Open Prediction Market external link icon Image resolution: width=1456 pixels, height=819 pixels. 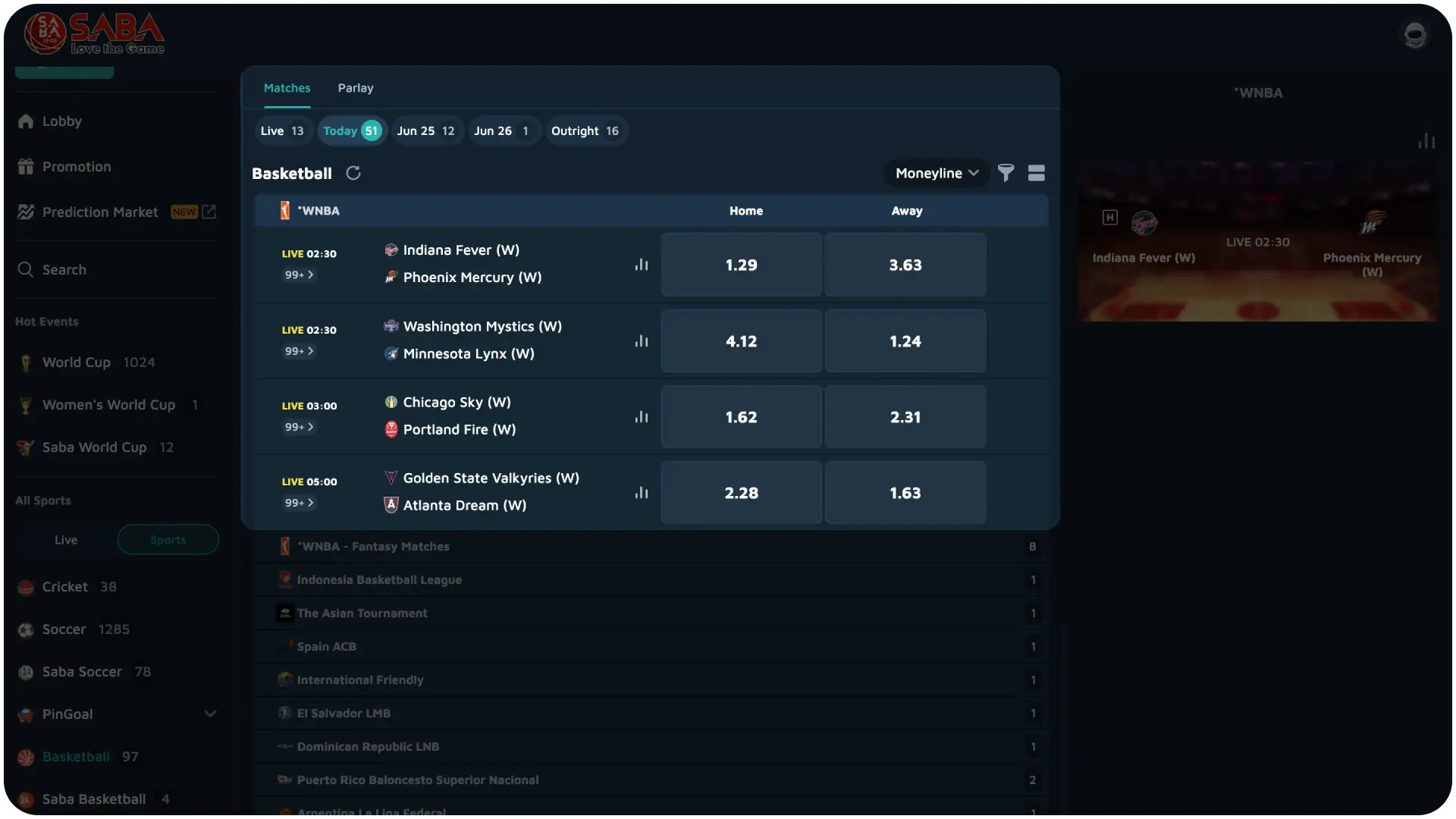[x=209, y=212]
